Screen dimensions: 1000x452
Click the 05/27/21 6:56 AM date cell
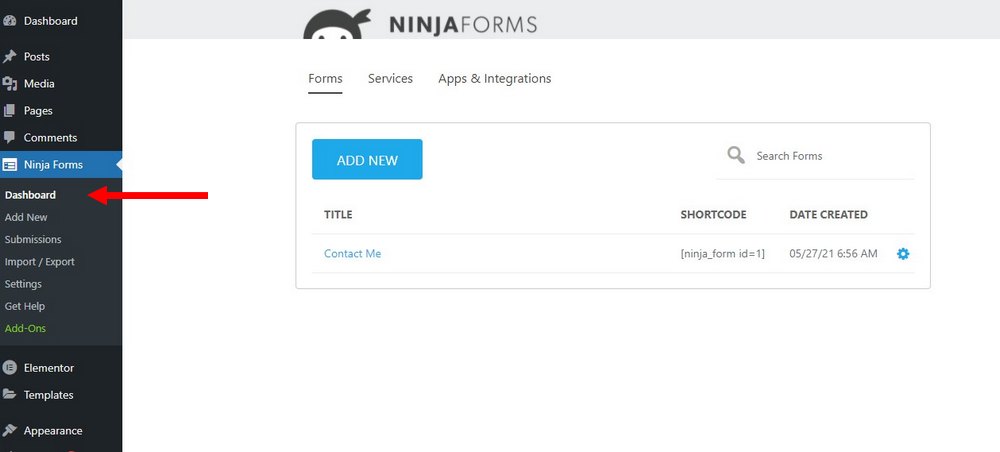[x=834, y=254]
